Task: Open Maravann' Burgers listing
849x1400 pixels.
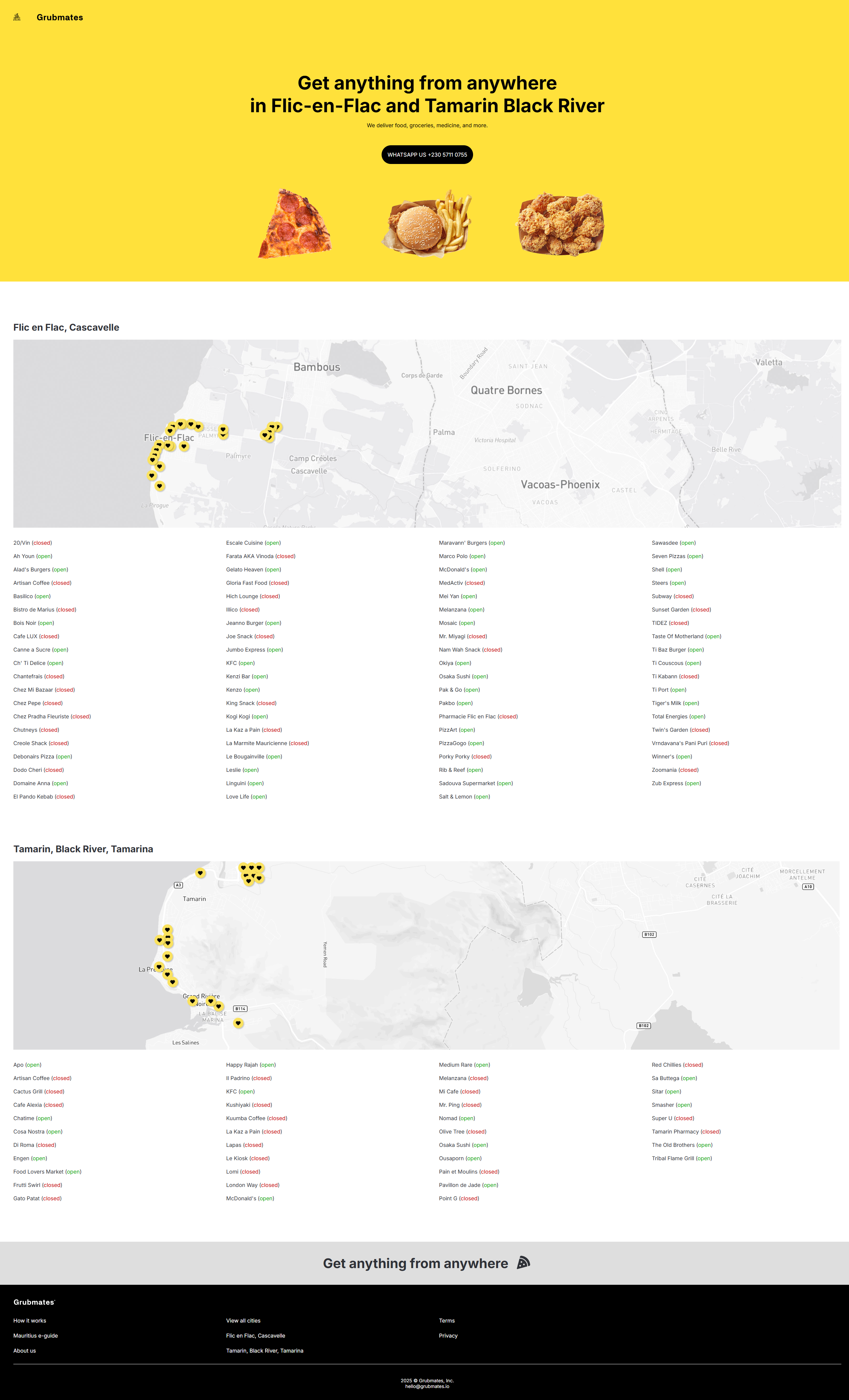Action: coord(472,543)
